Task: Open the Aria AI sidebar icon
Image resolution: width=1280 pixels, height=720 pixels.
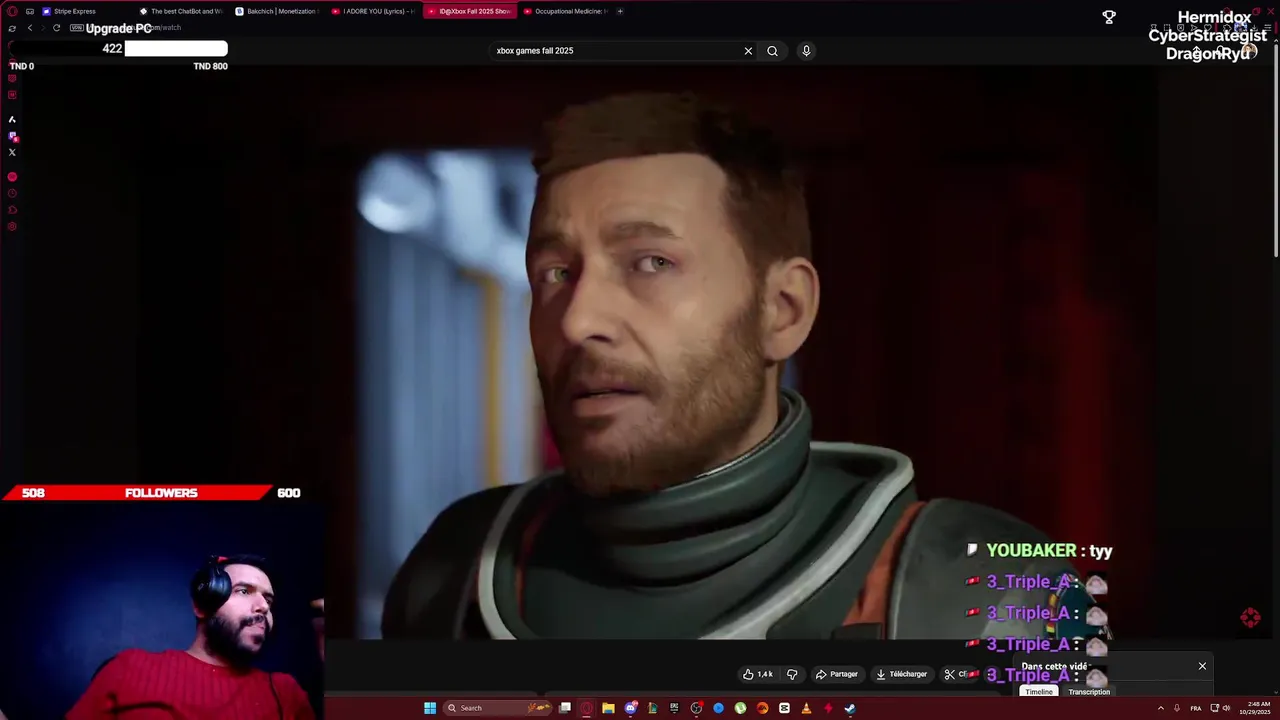Action: click(x=12, y=119)
